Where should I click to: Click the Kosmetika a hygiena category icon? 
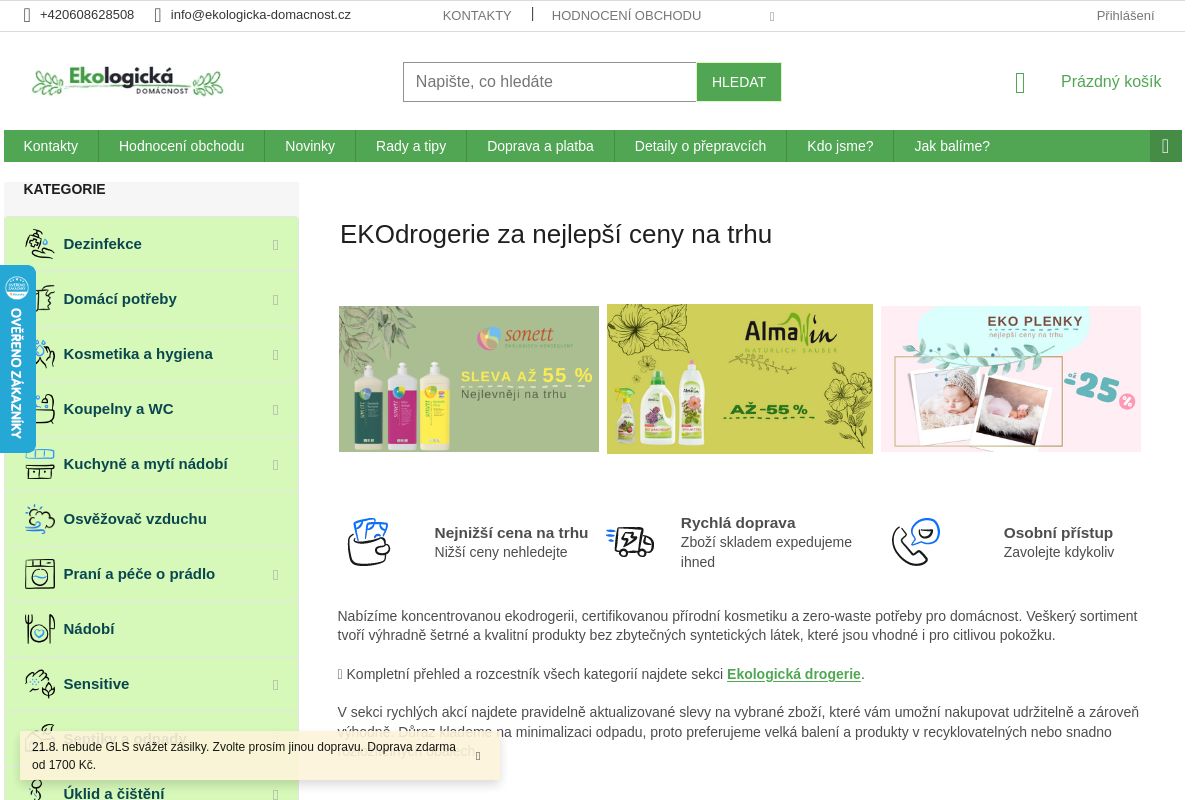coord(40,354)
